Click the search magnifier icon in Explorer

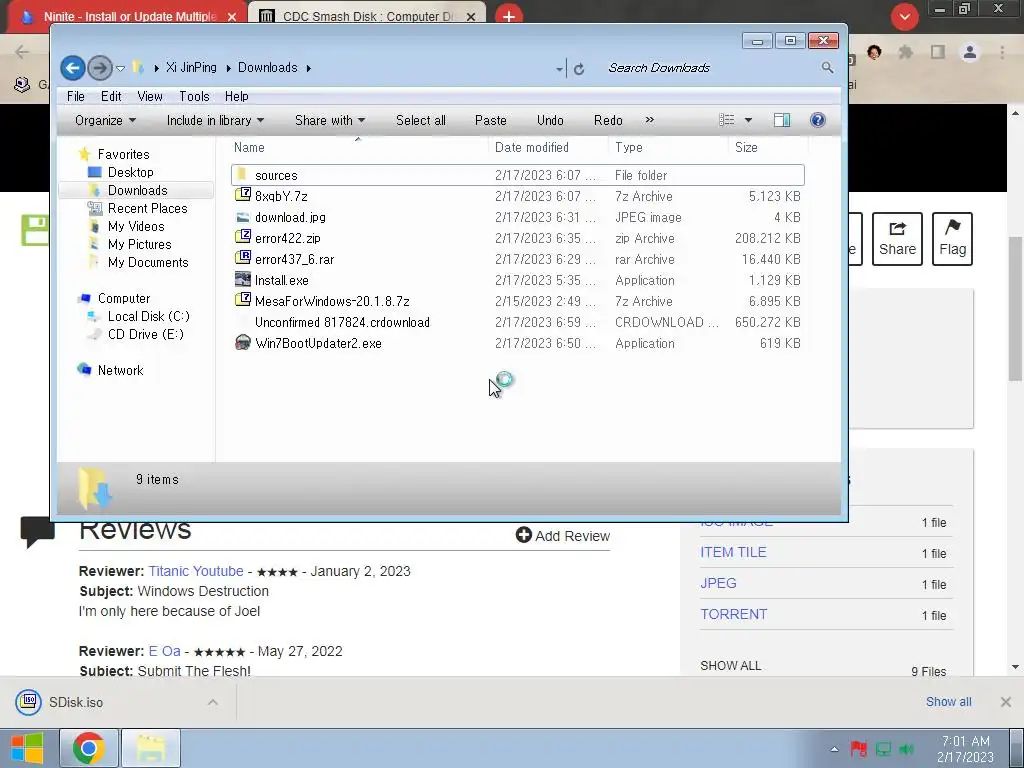(x=827, y=68)
